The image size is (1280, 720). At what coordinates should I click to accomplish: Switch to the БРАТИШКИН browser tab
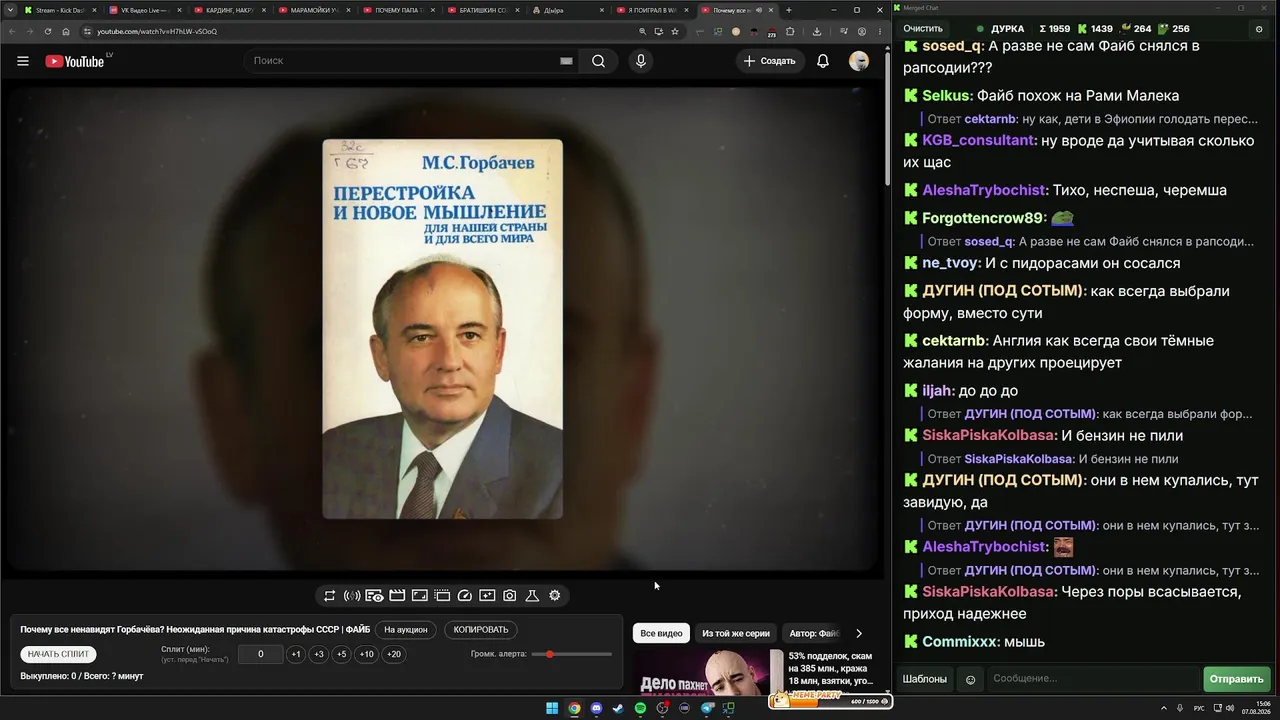485,10
